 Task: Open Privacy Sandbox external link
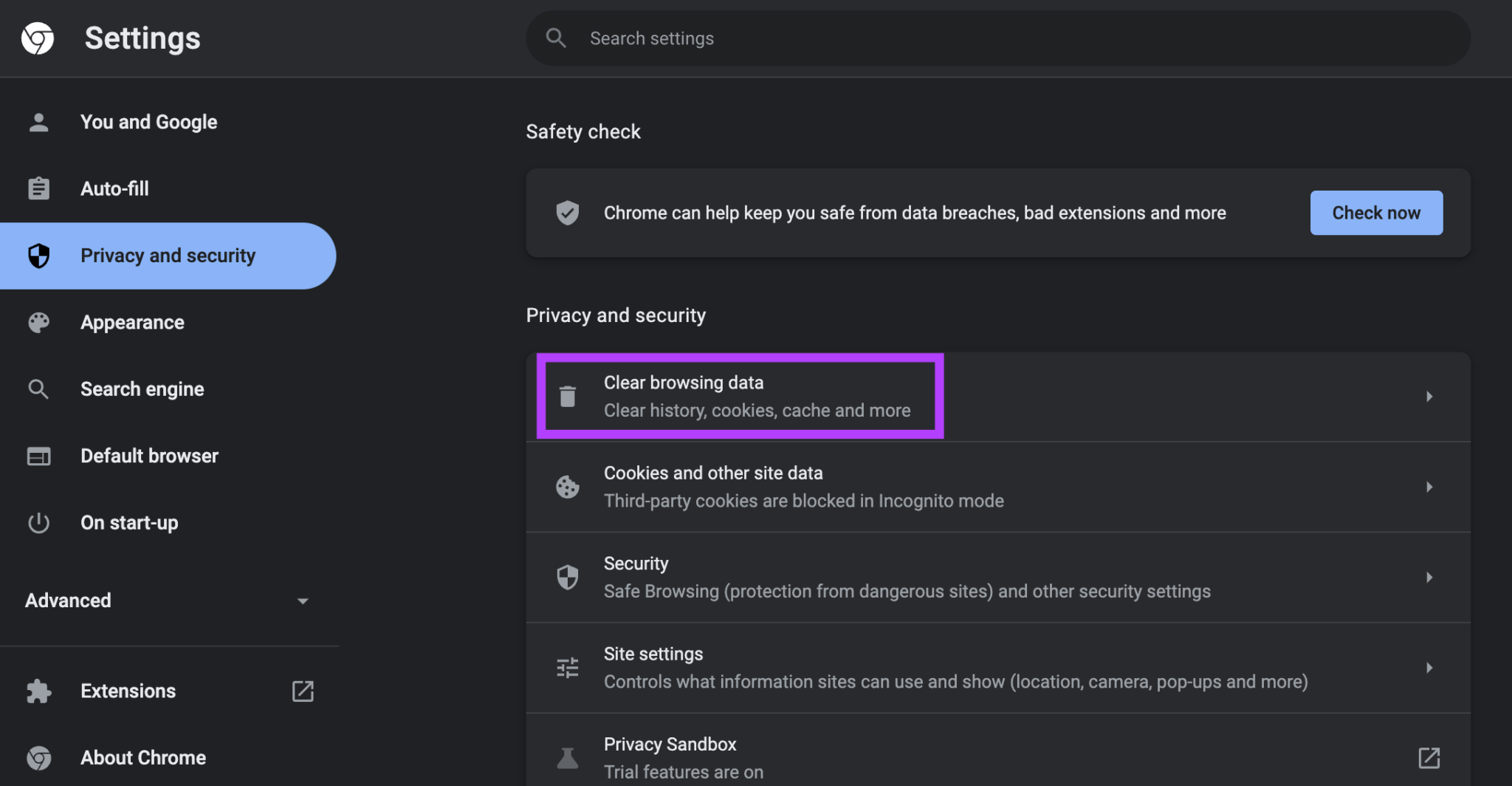[1429, 758]
